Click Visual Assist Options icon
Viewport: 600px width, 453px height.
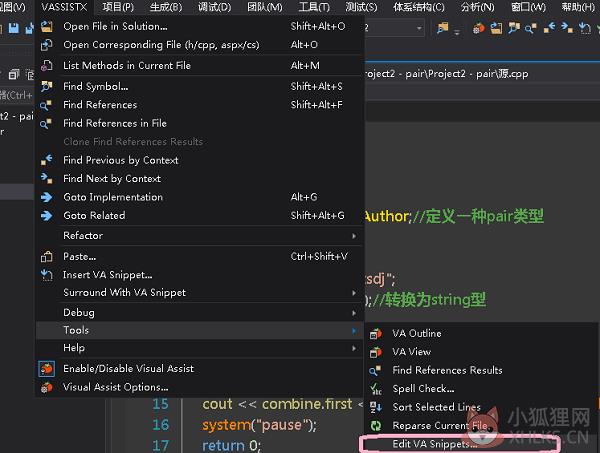pyautogui.click(x=47, y=387)
